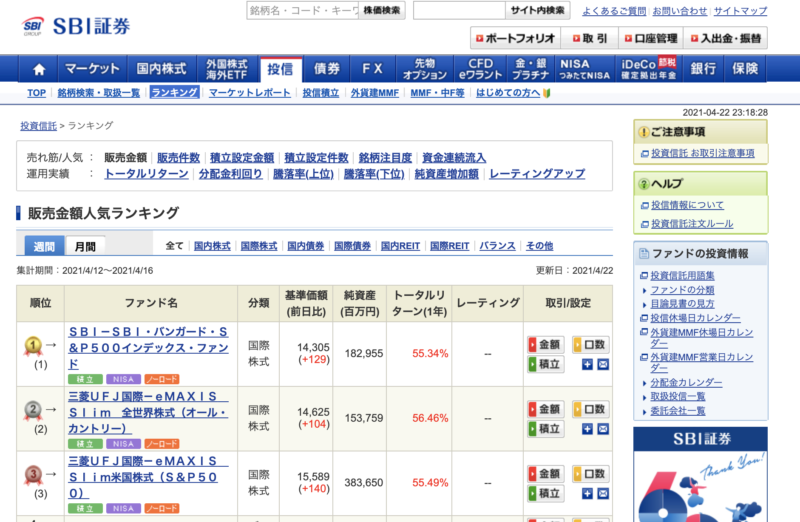The width and height of the screenshot is (800, 522).
Task: Open よくあるご質問 link
Action: (614, 11)
